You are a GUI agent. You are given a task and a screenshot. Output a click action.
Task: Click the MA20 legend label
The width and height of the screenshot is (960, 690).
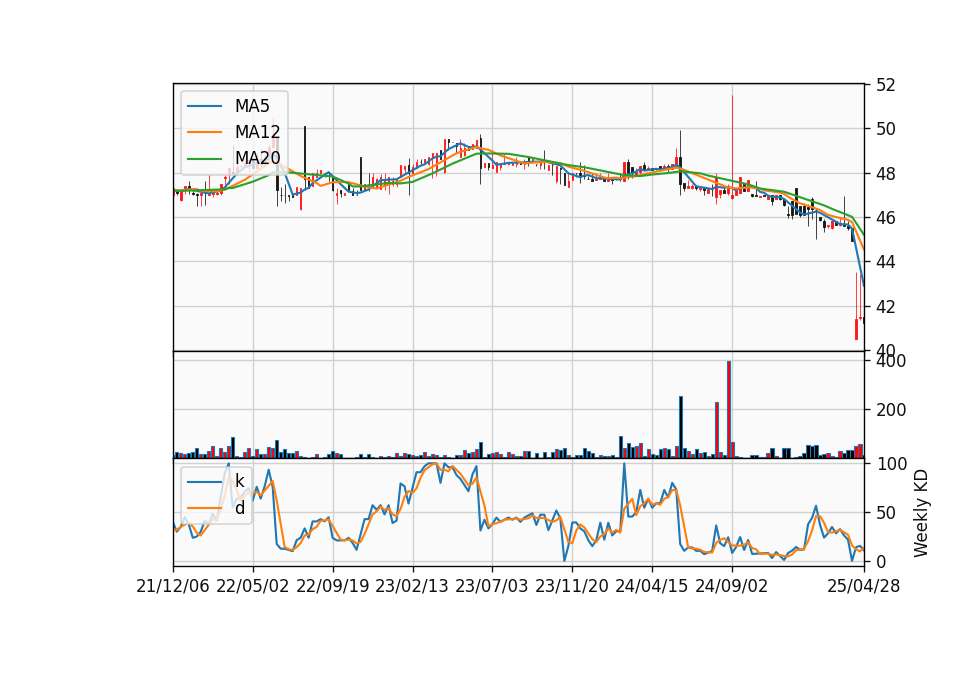point(257,158)
